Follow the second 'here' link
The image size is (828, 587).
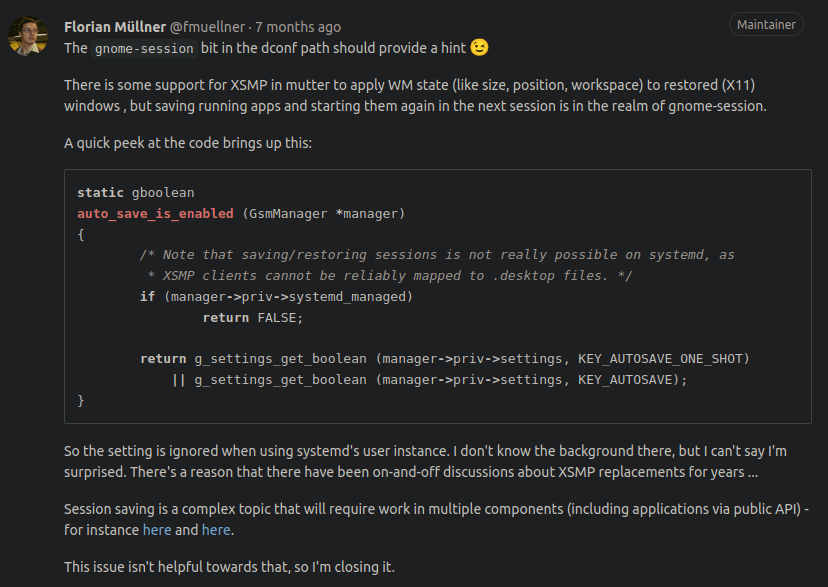[x=216, y=529]
